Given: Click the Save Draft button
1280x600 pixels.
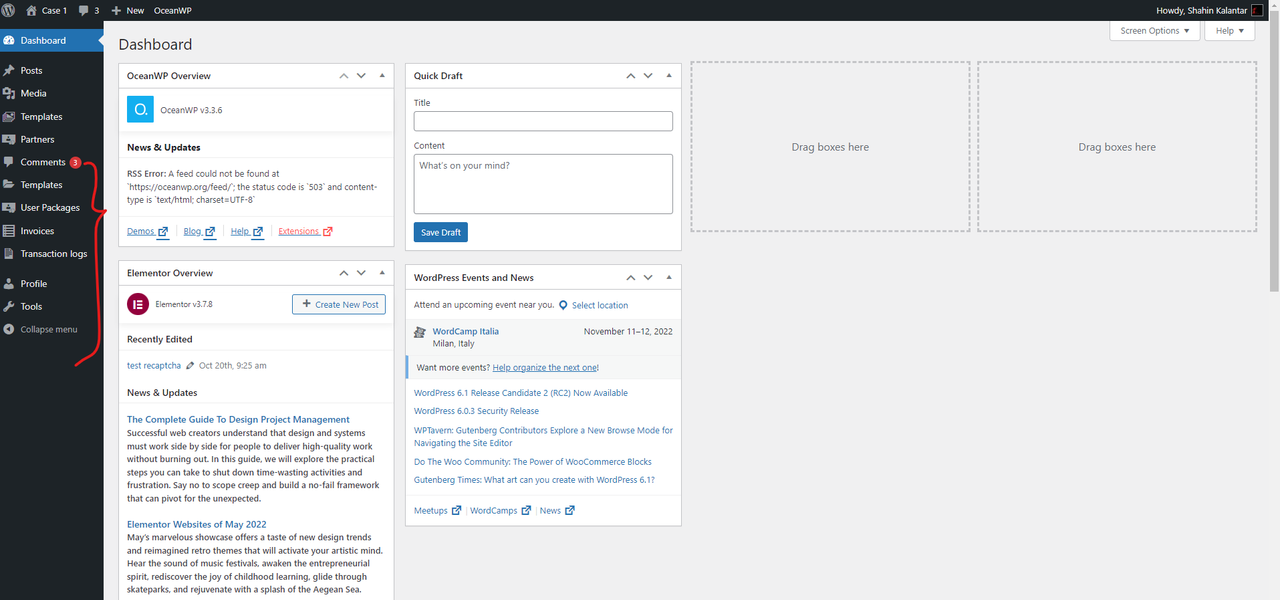Looking at the screenshot, I should click(x=441, y=233).
